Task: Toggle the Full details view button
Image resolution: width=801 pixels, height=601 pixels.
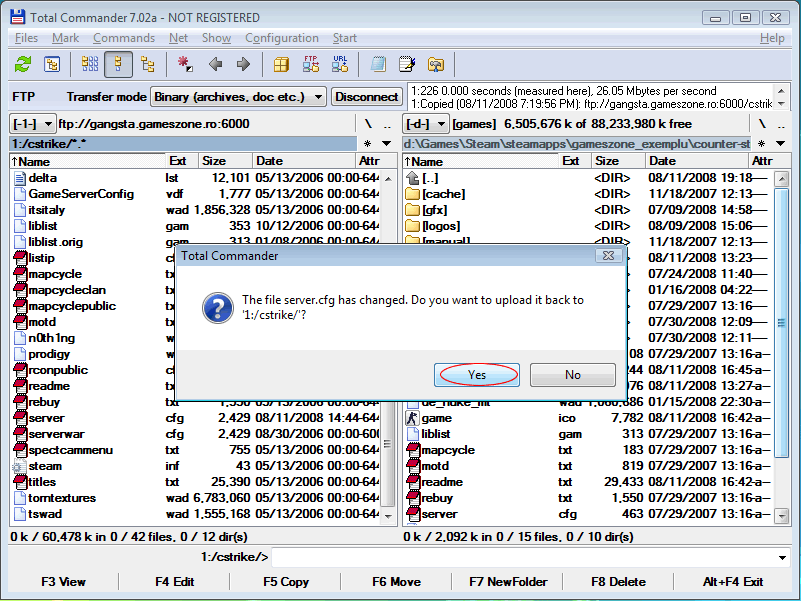Action: [x=118, y=65]
